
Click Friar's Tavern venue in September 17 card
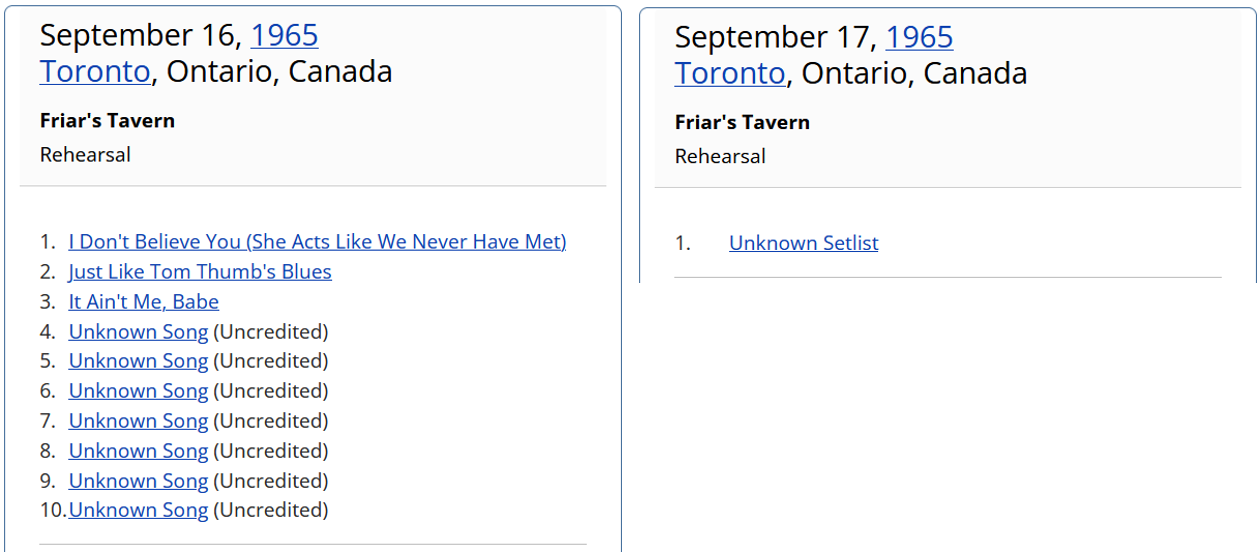[x=742, y=123]
